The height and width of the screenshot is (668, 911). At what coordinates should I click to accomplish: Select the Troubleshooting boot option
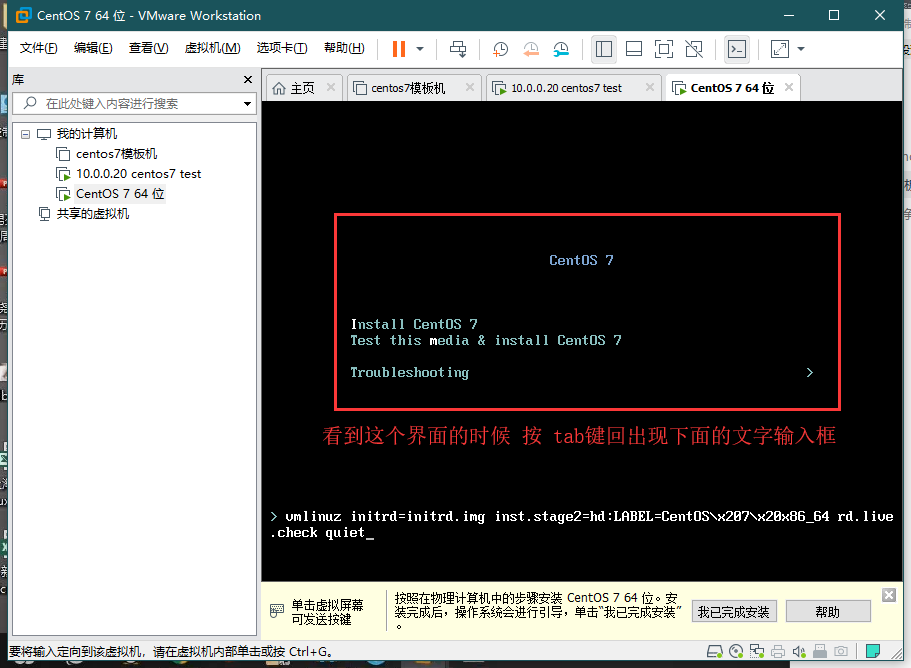click(410, 372)
